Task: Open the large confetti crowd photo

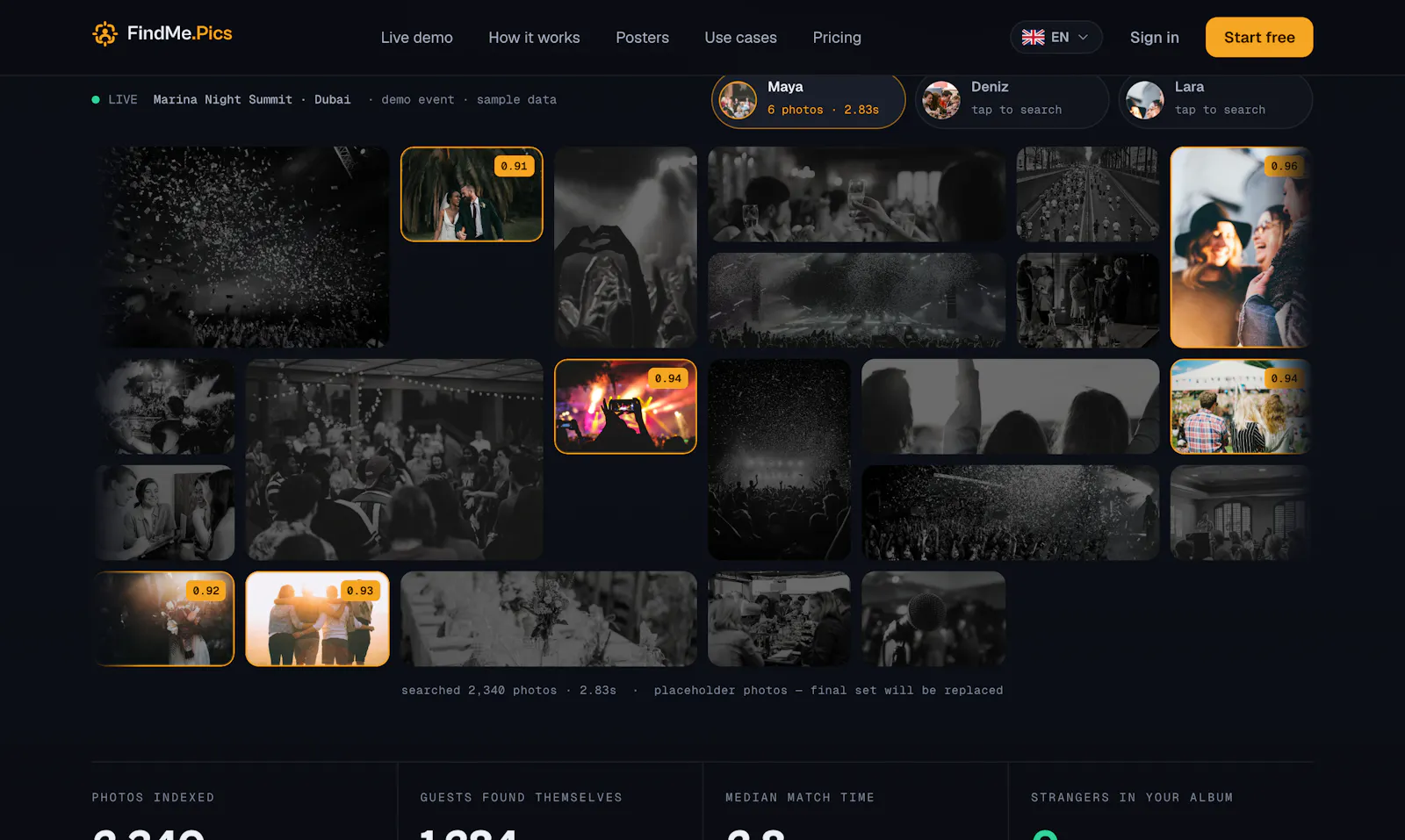Action: tap(241, 248)
